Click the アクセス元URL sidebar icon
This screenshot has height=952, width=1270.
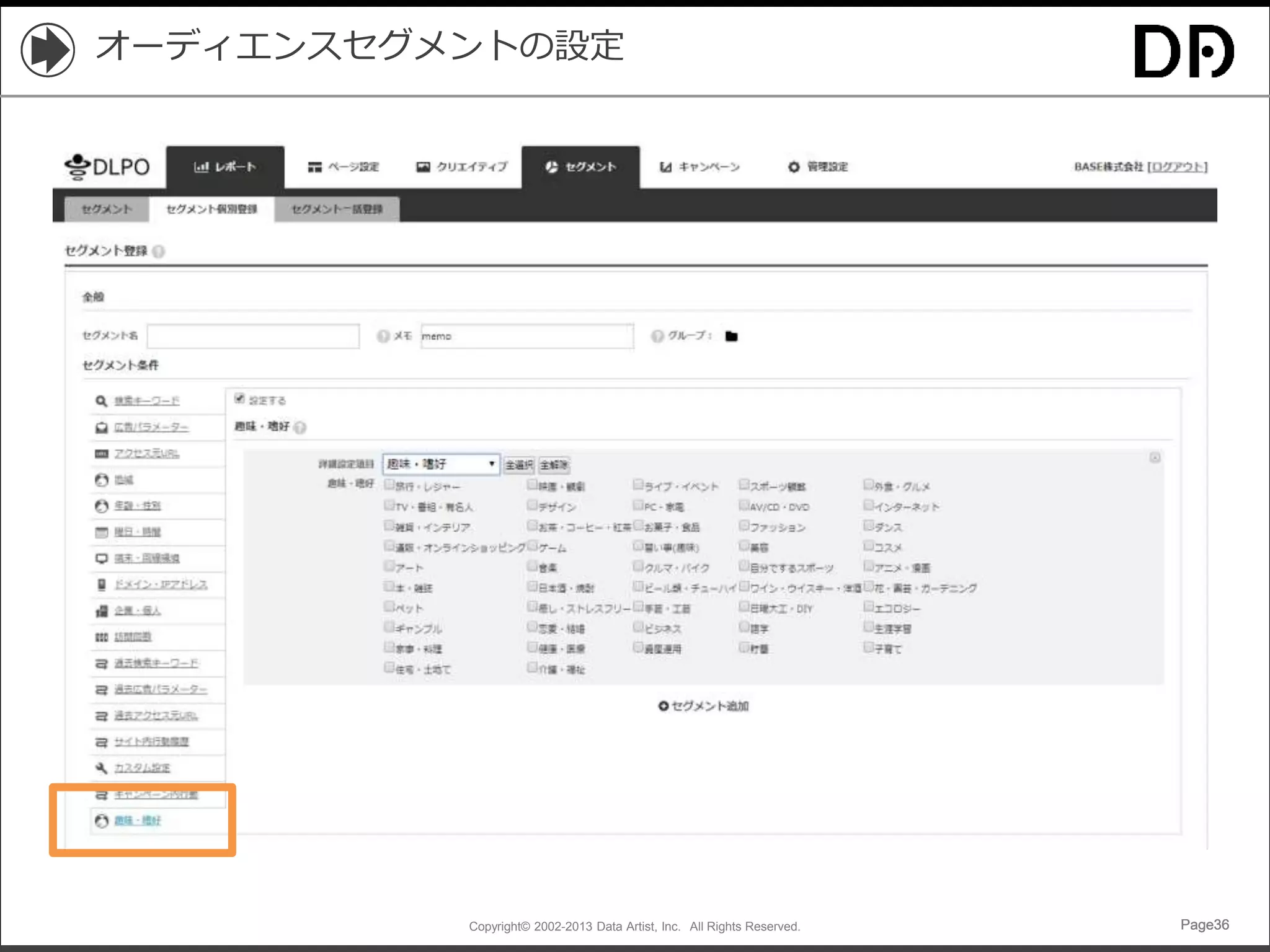tap(102, 454)
